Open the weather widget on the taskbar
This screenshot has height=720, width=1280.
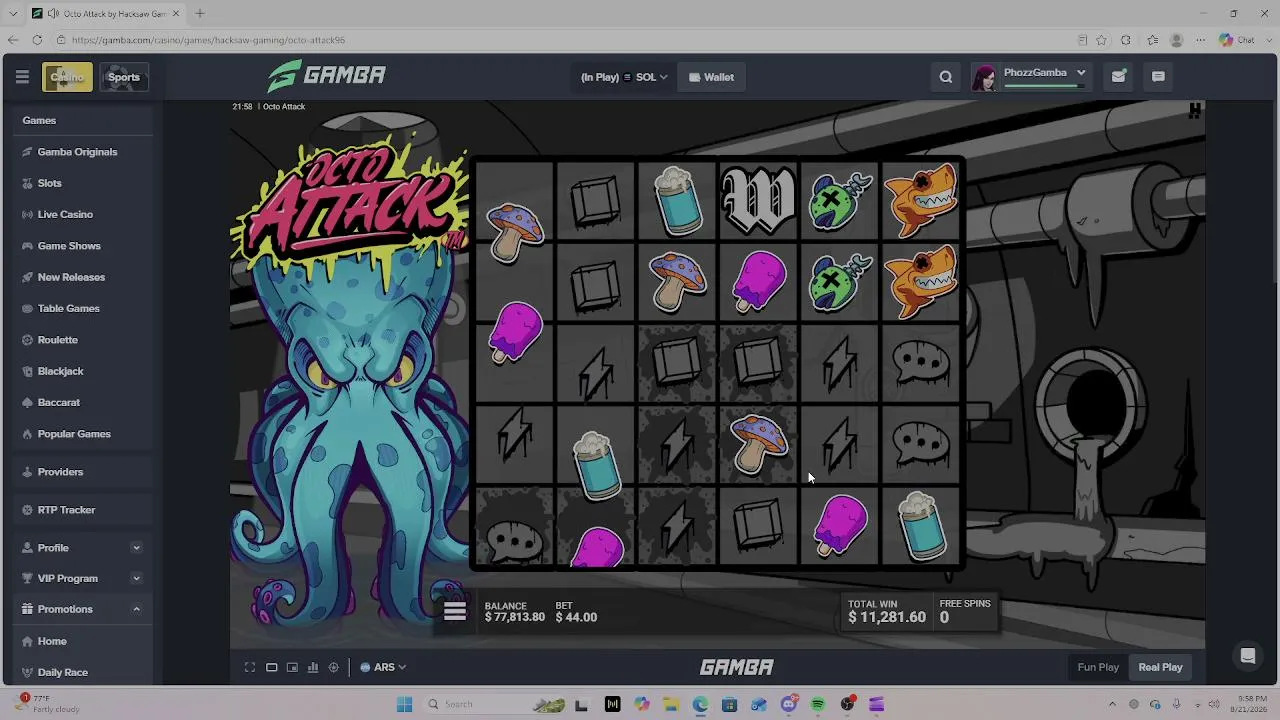pos(48,704)
